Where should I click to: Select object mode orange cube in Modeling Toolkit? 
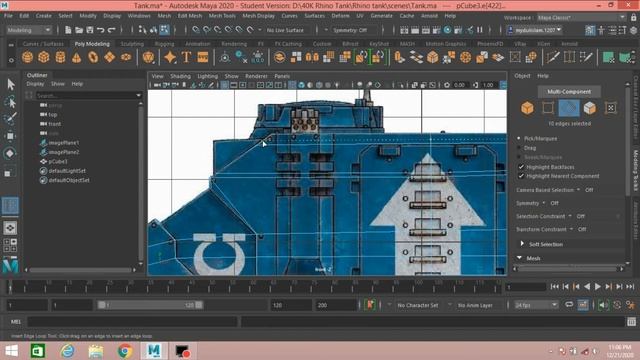click(x=527, y=108)
